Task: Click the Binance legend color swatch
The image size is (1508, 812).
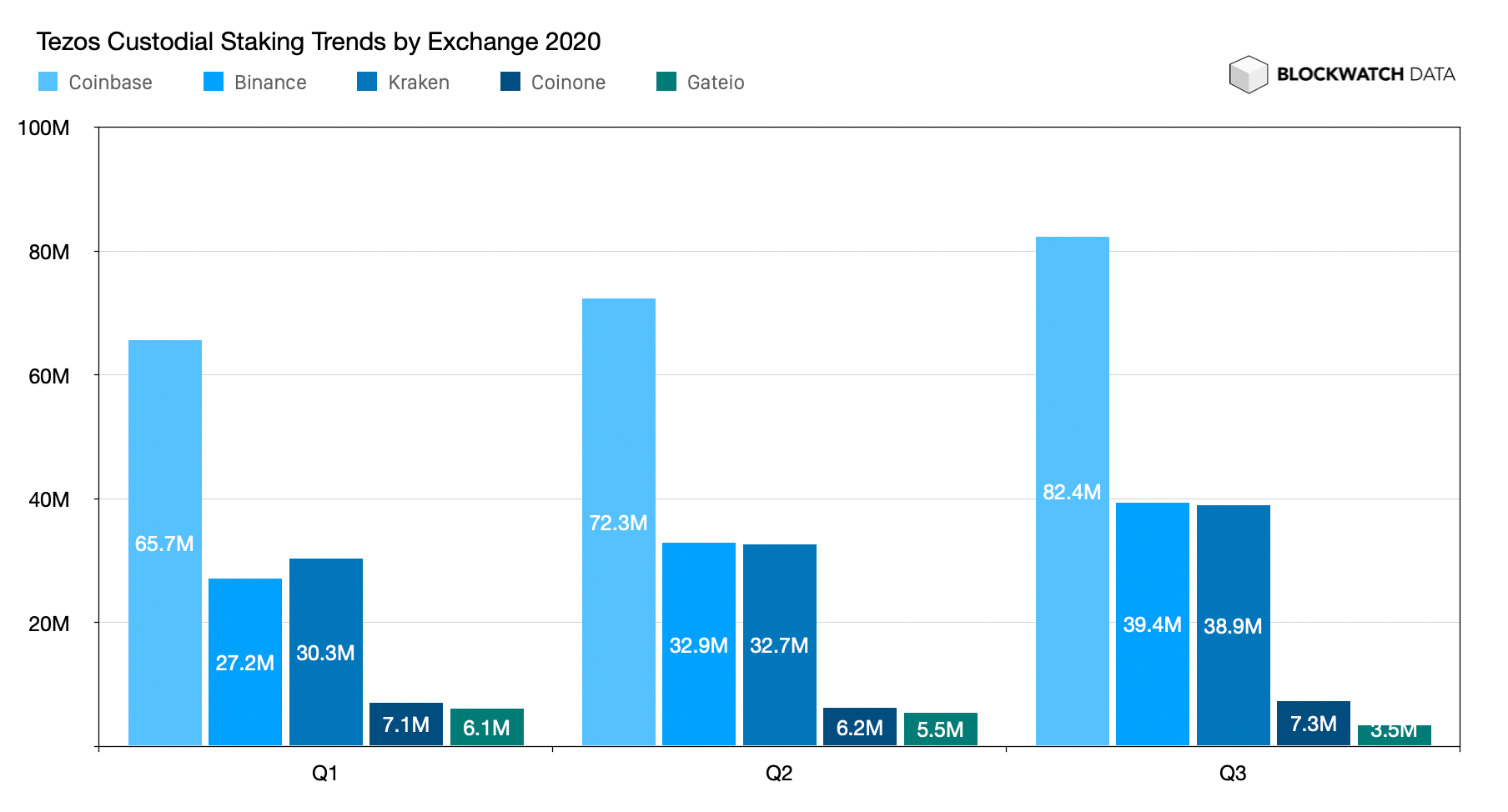Action: coord(214,82)
